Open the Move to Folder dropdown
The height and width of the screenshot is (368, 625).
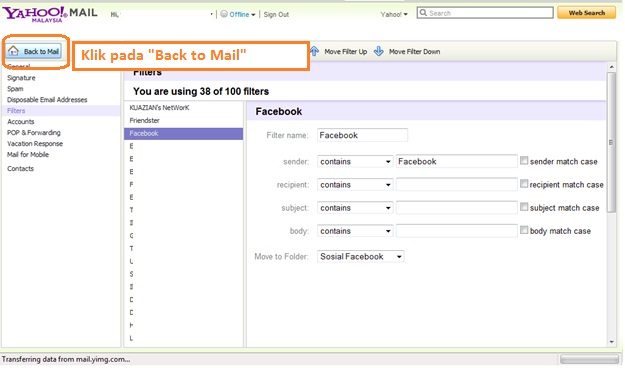point(361,256)
